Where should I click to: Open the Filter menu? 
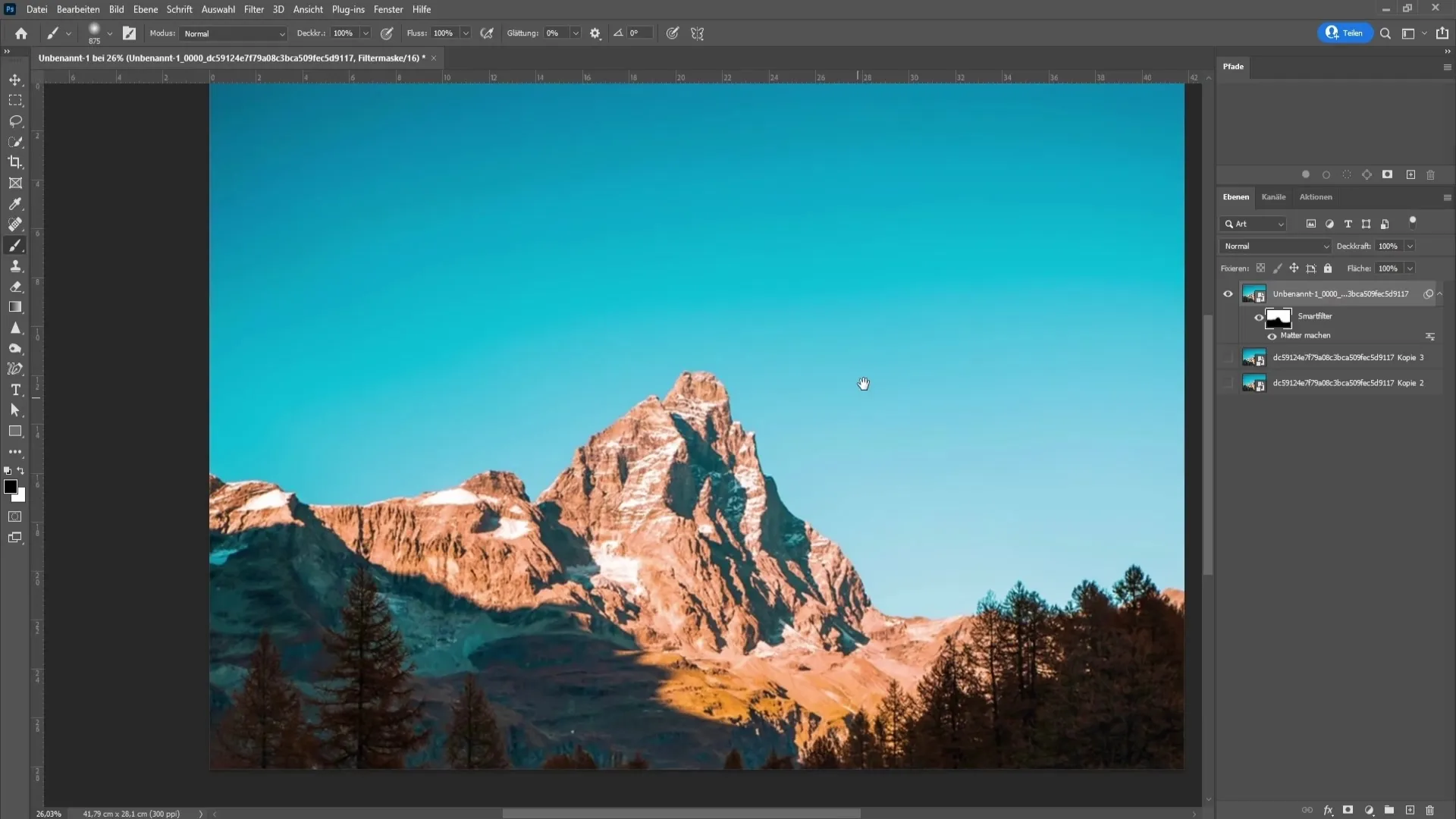click(253, 9)
